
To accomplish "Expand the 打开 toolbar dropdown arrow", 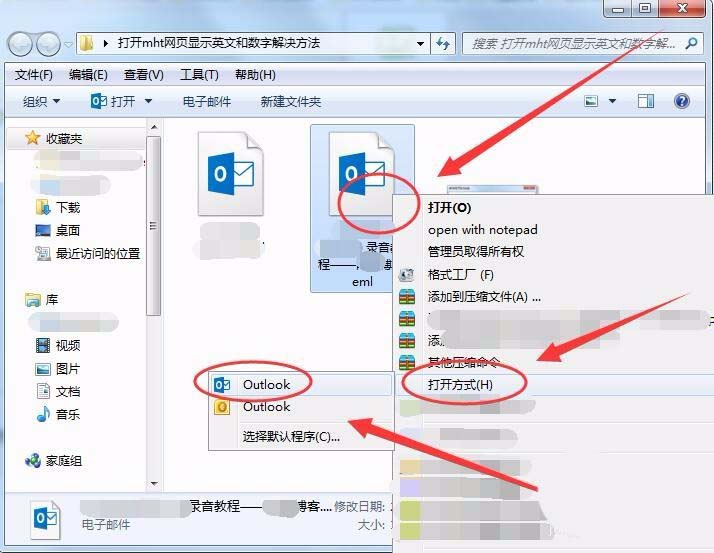I will [x=148, y=101].
